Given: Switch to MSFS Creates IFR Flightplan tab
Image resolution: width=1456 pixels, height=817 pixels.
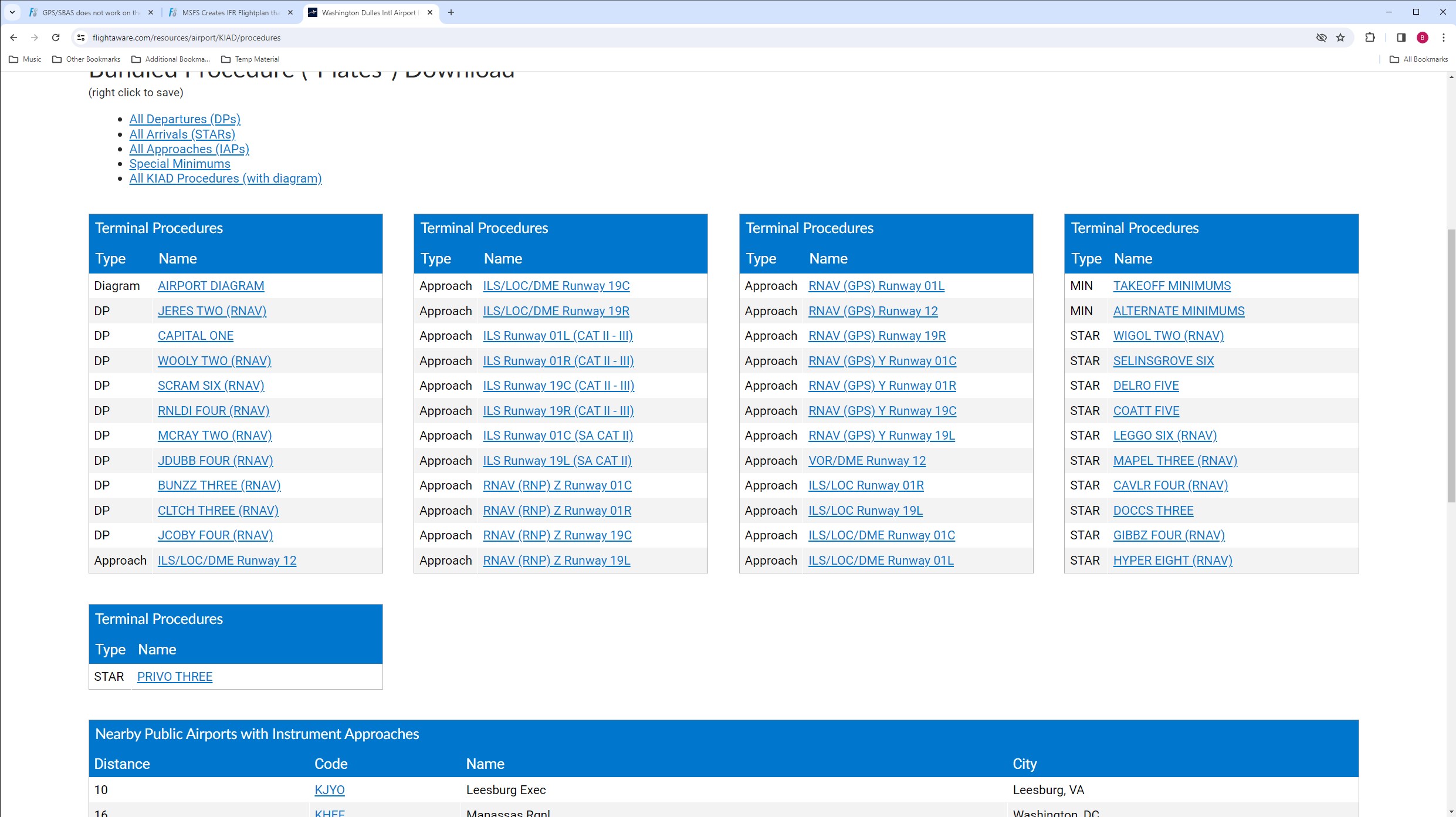Looking at the screenshot, I should coord(229,12).
